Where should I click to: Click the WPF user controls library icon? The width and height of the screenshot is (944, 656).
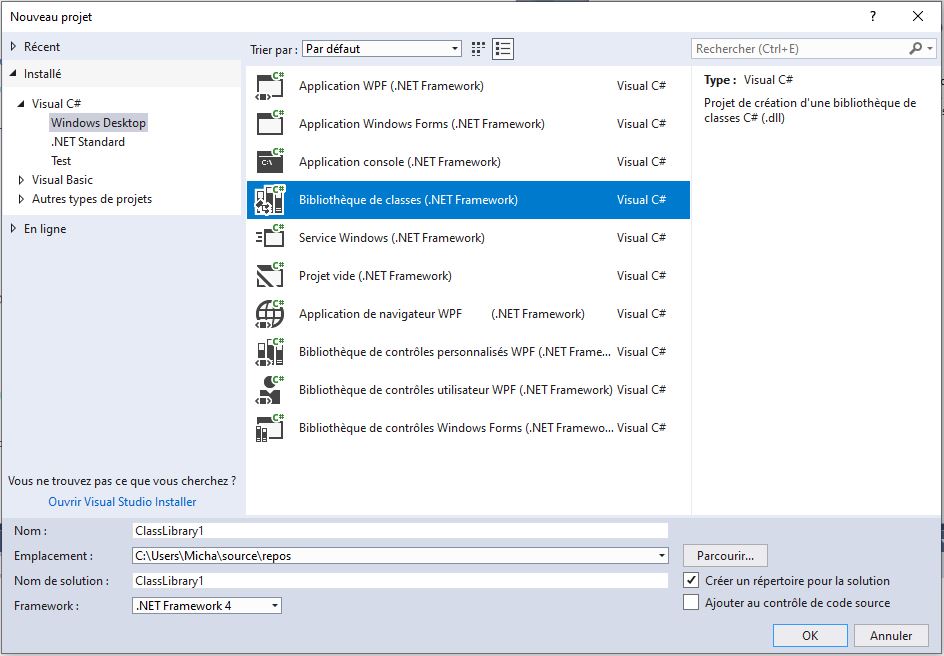(270, 389)
